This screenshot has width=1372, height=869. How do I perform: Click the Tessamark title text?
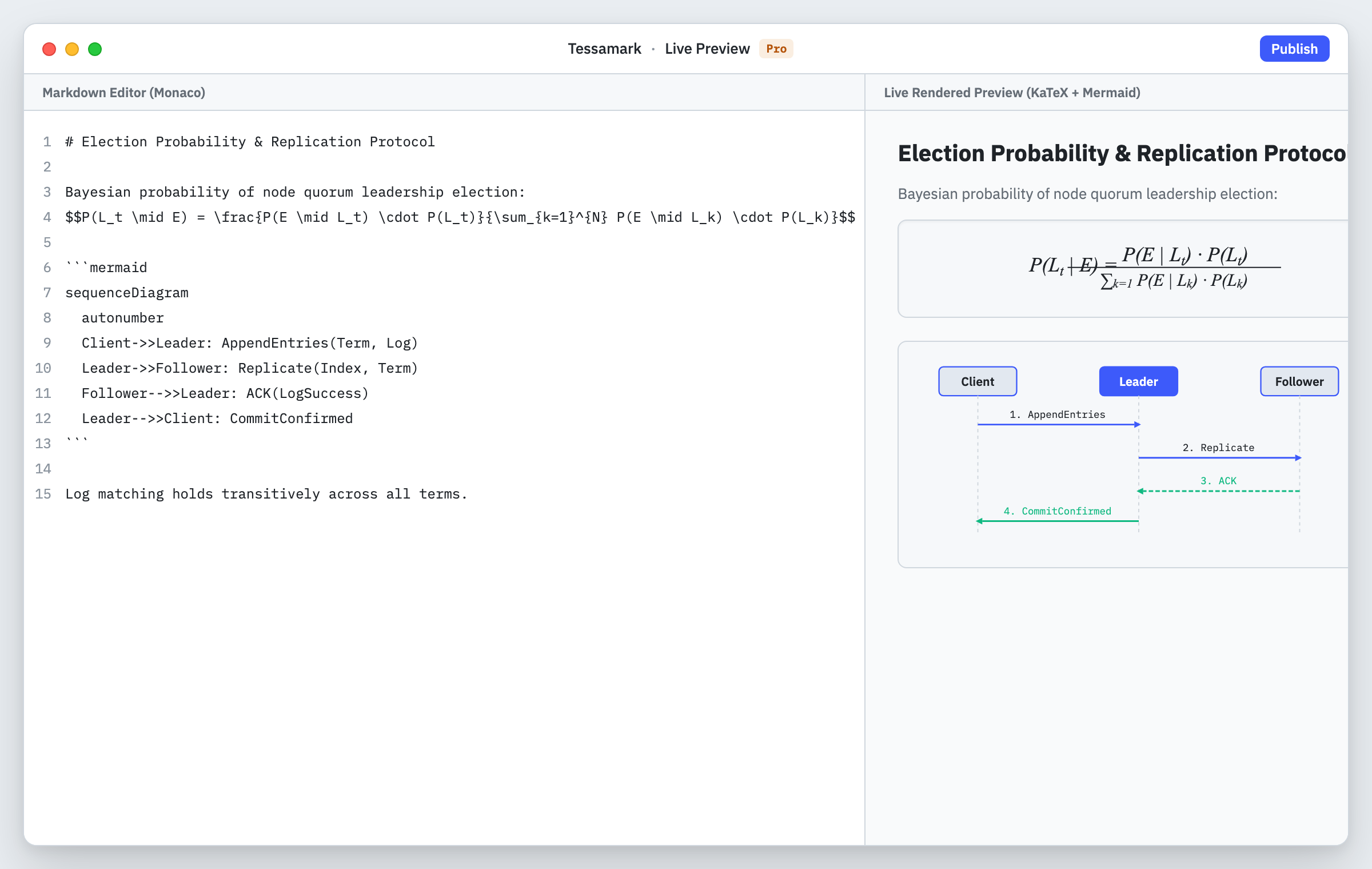point(604,49)
